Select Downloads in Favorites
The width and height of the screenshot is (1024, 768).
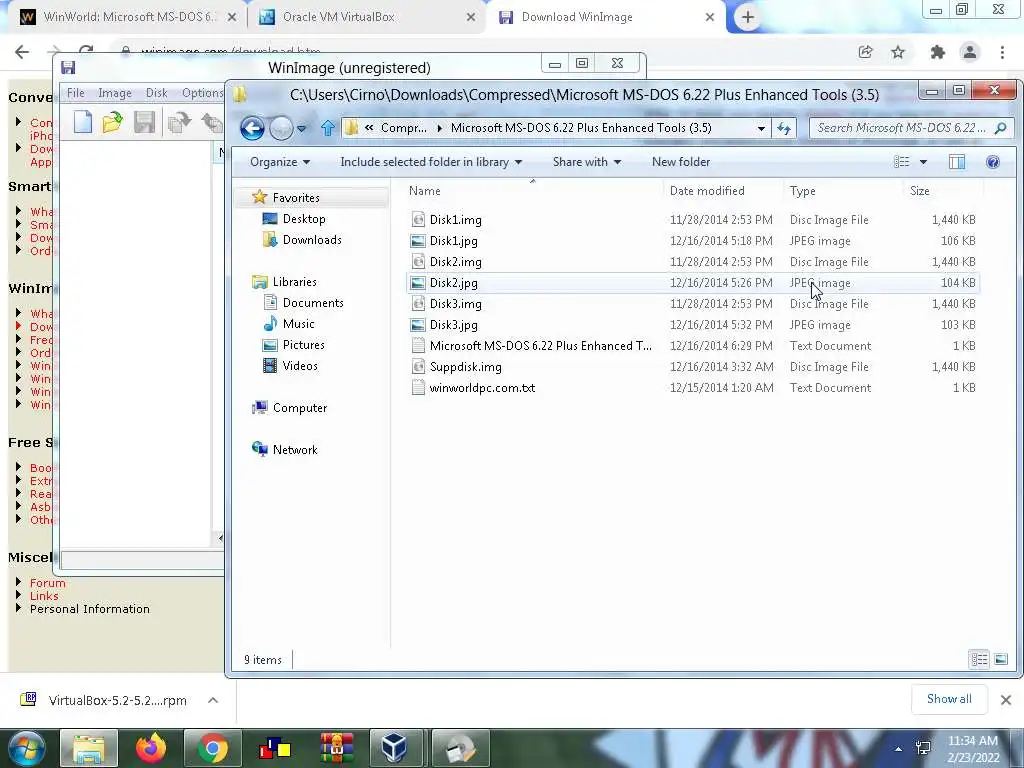click(312, 240)
